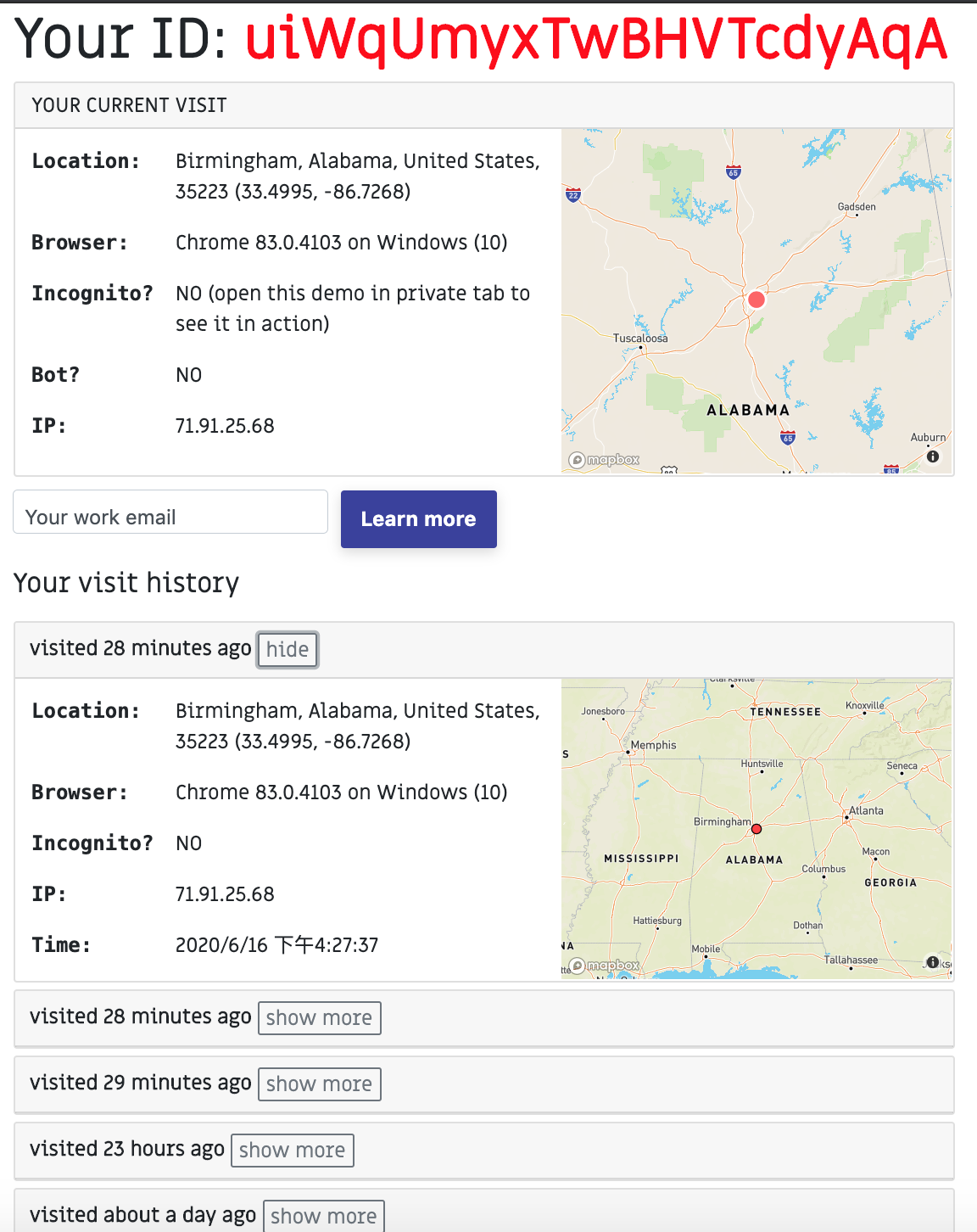Click the Interstate 22 shield on current map
The height and width of the screenshot is (1232, 977).
click(573, 195)
